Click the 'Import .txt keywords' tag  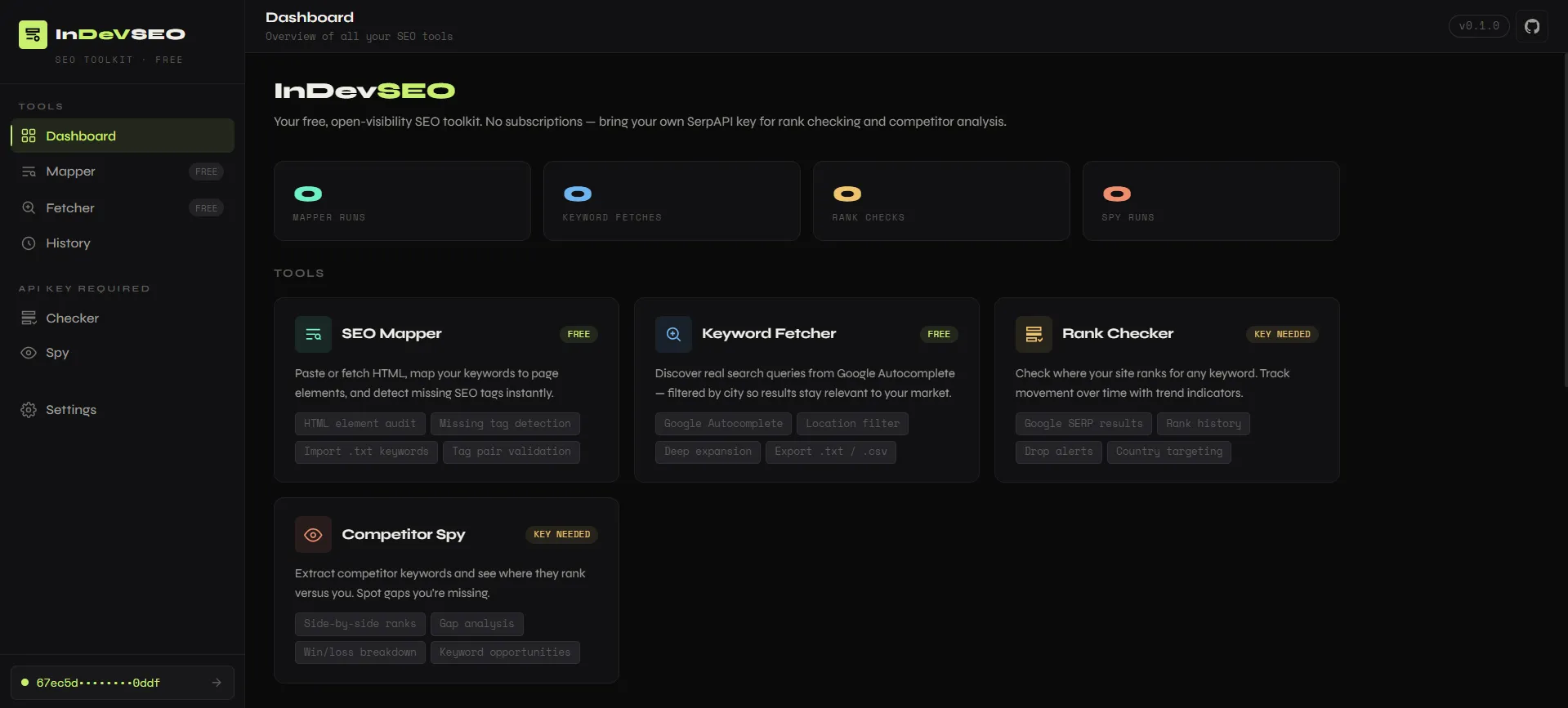[366, 452]
